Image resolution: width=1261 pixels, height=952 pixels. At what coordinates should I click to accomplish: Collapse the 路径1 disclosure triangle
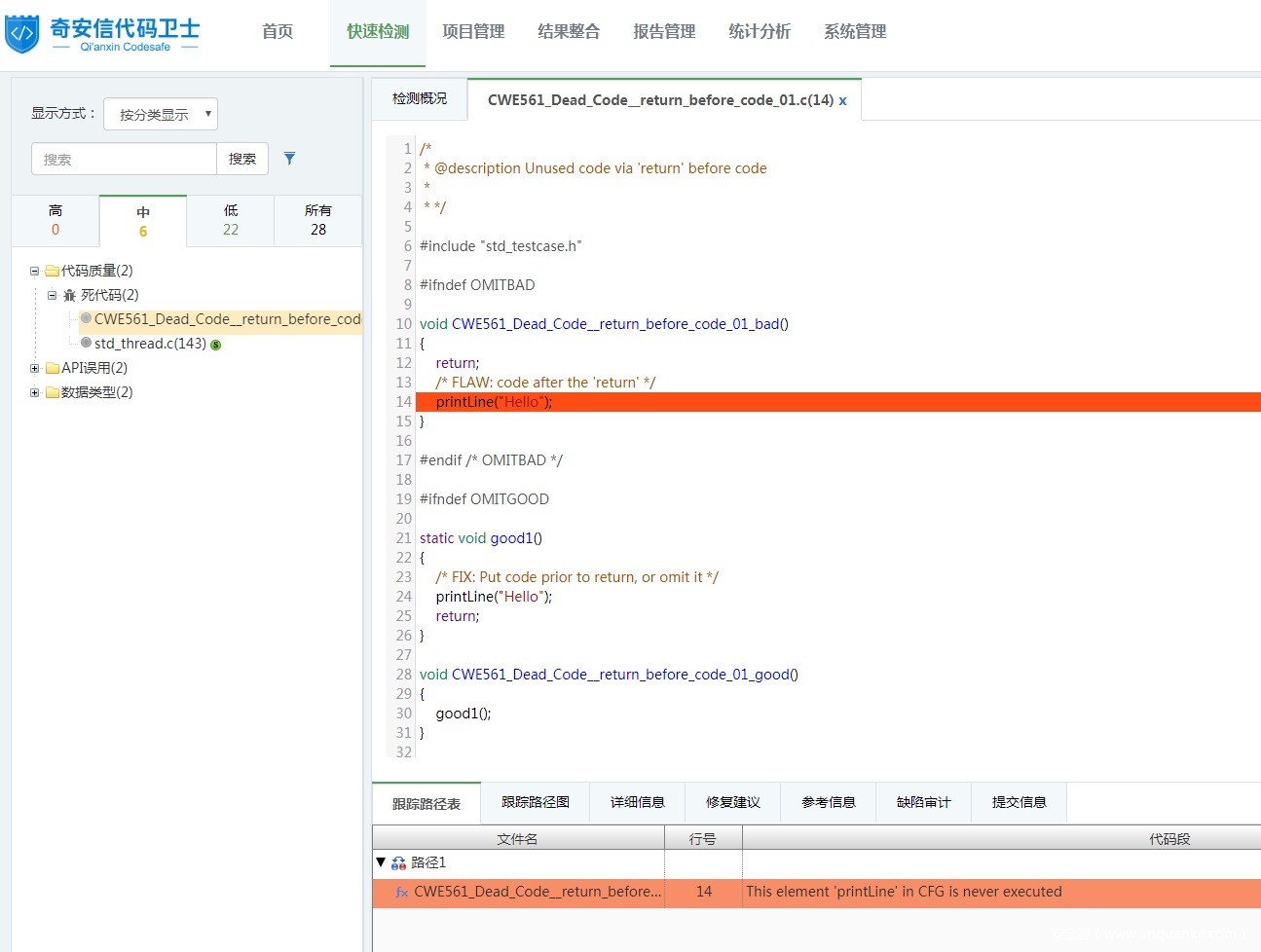(381, 862)
